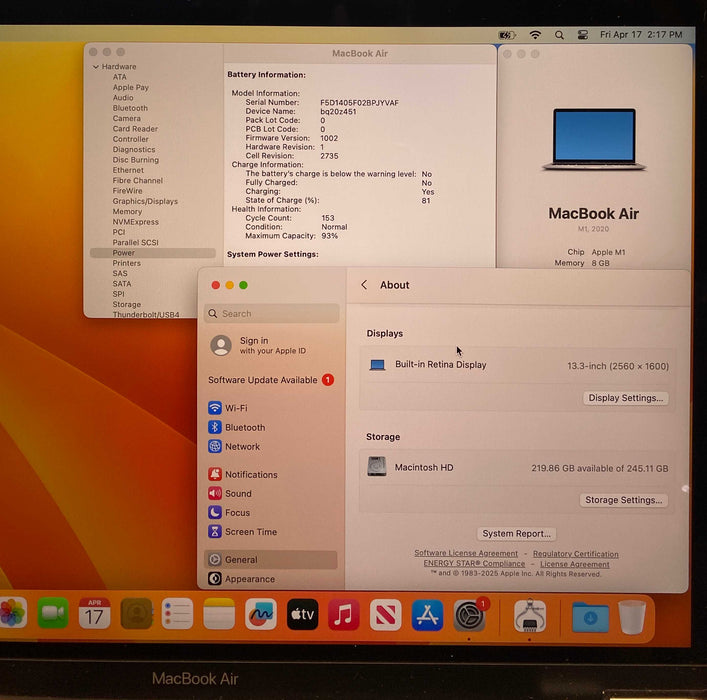This screenshot has height=700, width=707.
Task: Open Spotlight search in menu bar
Action: (x=559, y=35)
